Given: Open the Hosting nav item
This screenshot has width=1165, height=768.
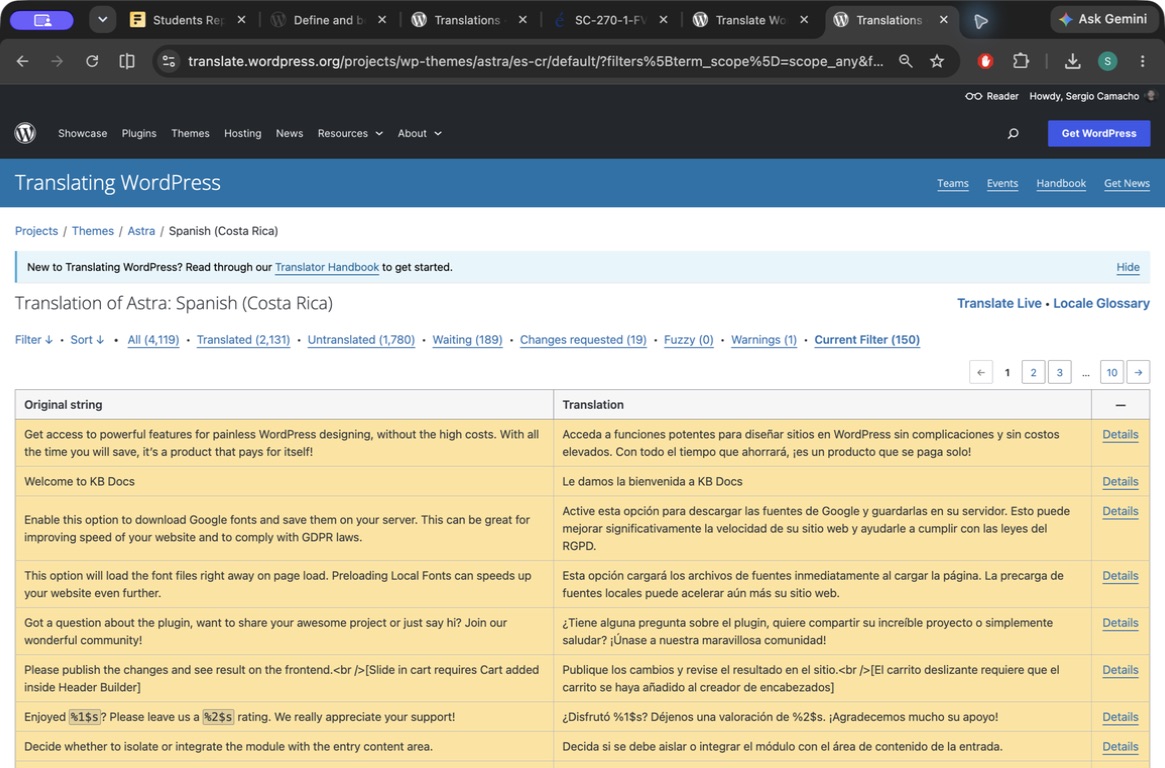Looking at the screenshot, I should point(243,133).
